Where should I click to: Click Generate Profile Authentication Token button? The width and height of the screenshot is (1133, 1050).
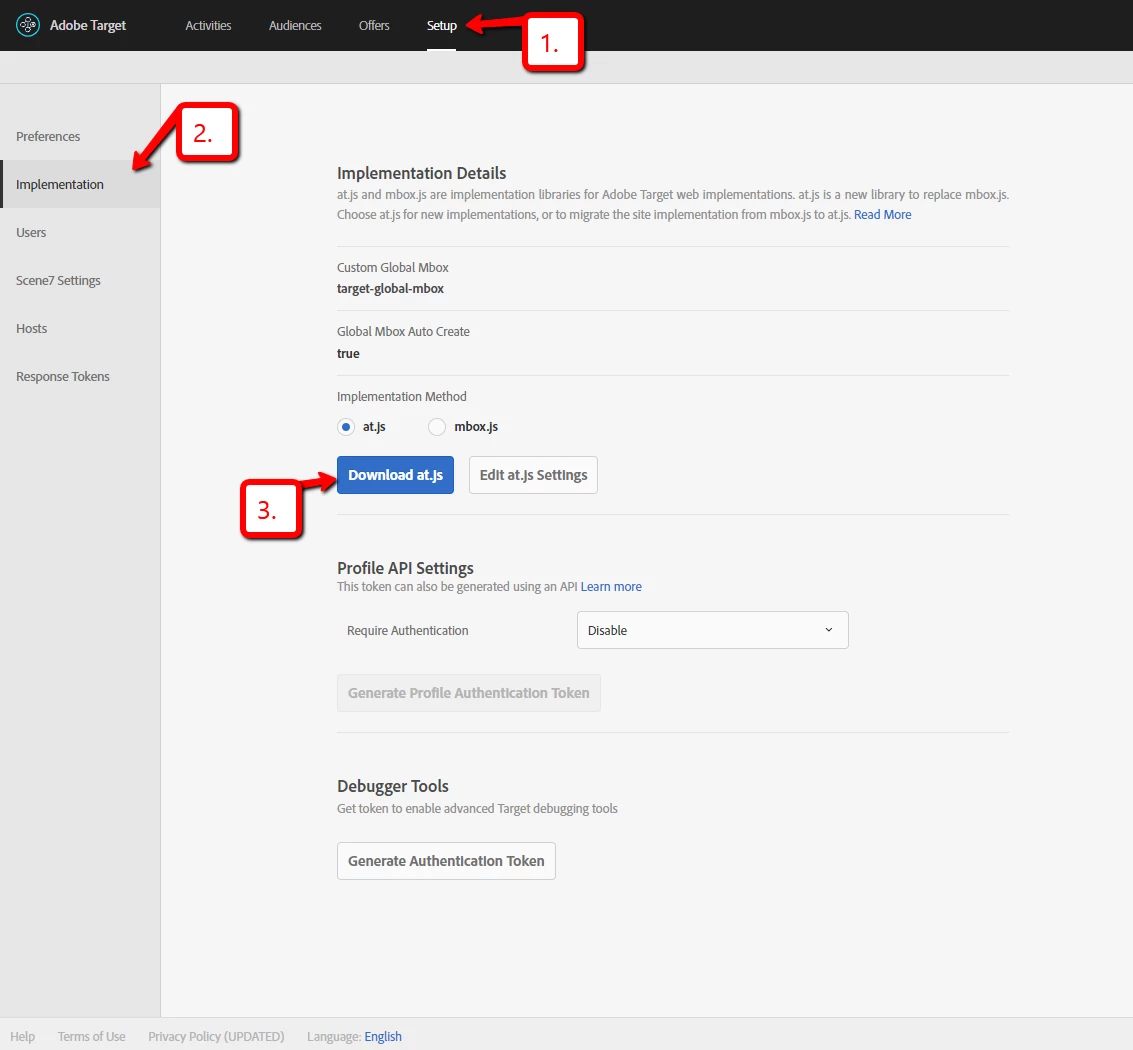(x=468, y=693)
